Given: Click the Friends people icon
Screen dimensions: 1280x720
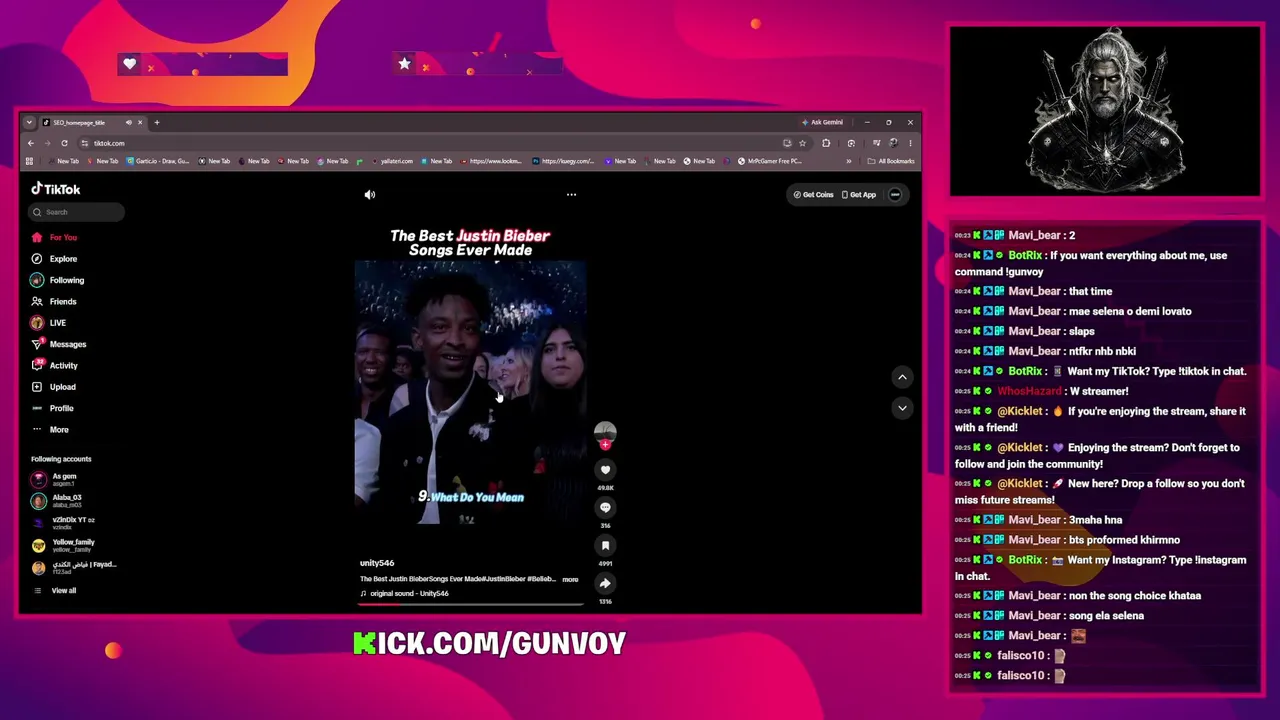Looking at the screenshot, I should (x=37, y=301).
